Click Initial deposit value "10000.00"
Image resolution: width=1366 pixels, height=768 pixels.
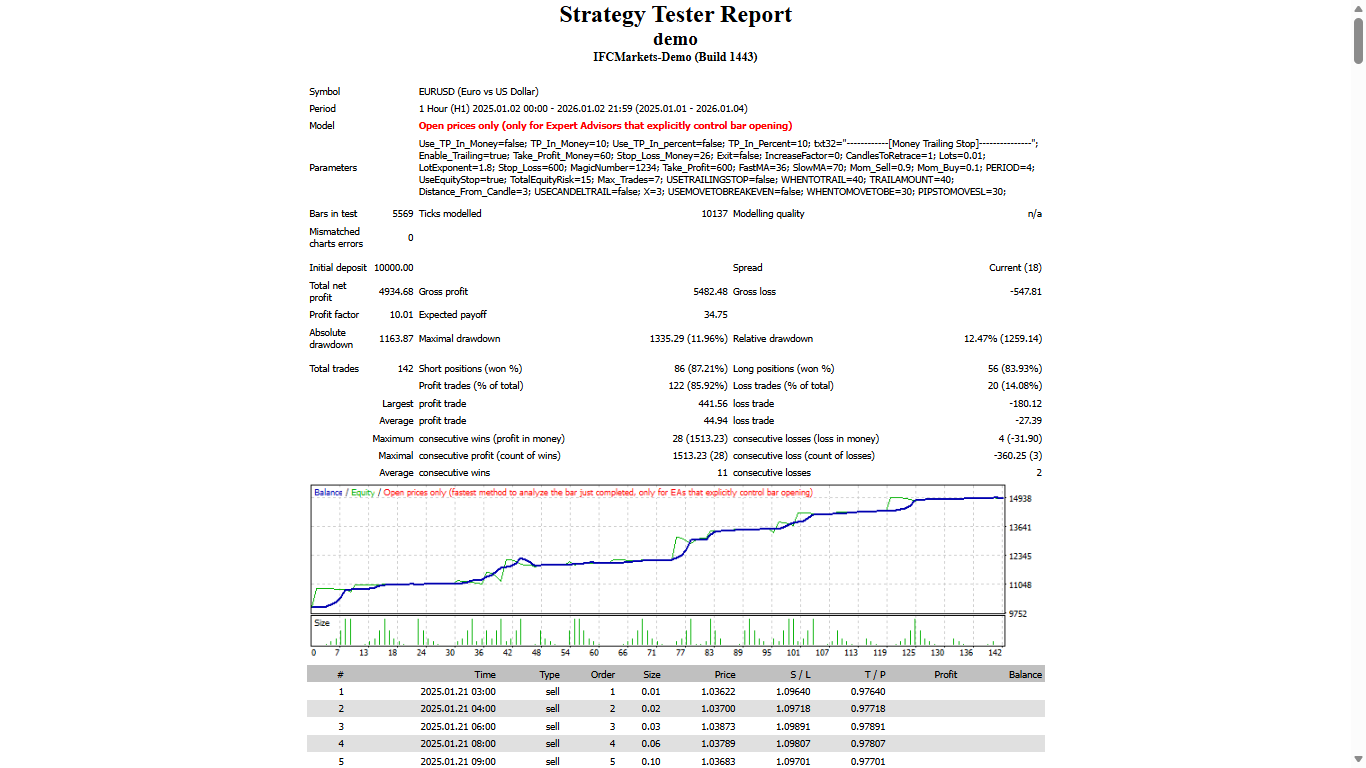click(x=393, y=268)
